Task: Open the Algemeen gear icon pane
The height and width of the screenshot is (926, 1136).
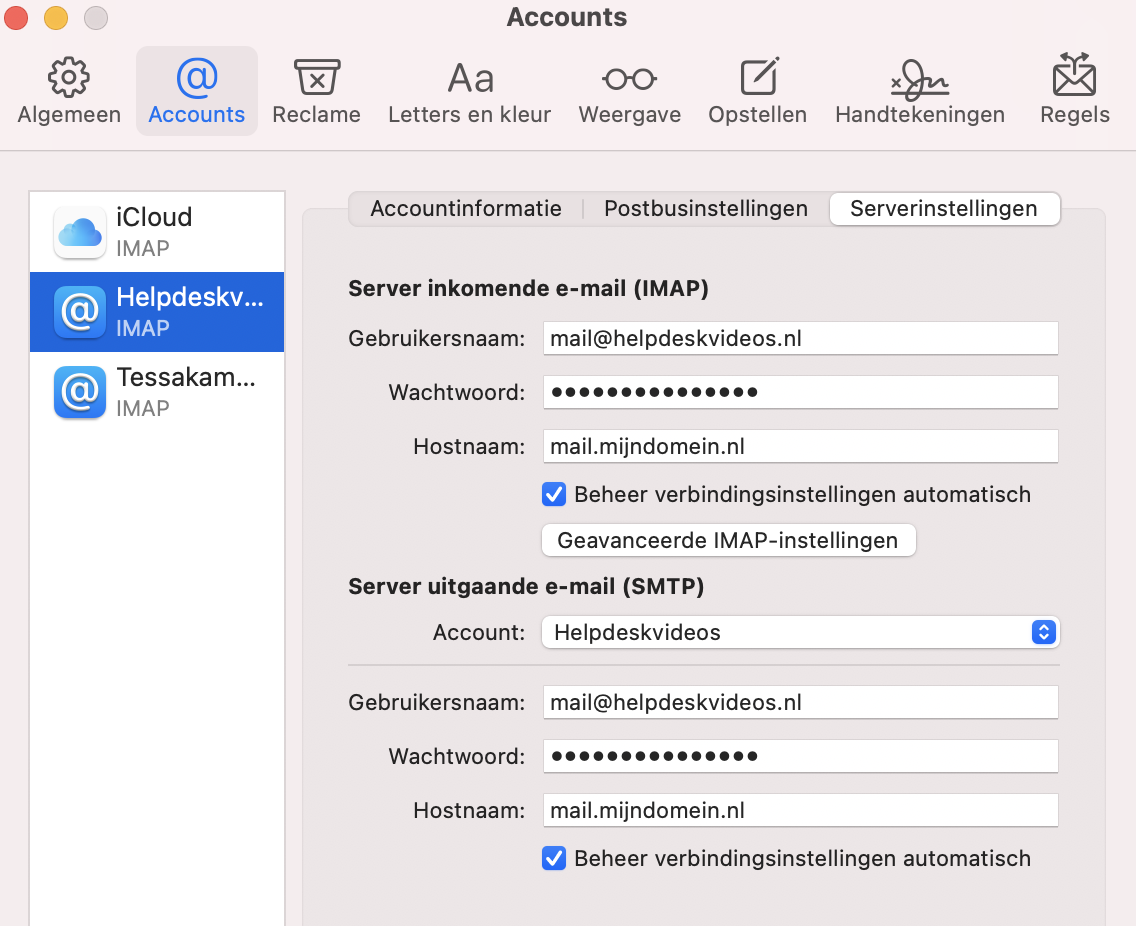Action: [x=69, y=90]
